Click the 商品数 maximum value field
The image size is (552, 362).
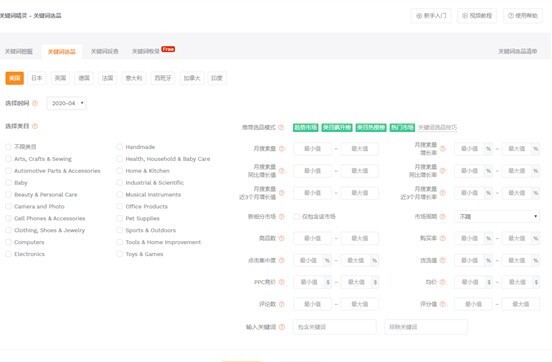[x=360, y=238]
